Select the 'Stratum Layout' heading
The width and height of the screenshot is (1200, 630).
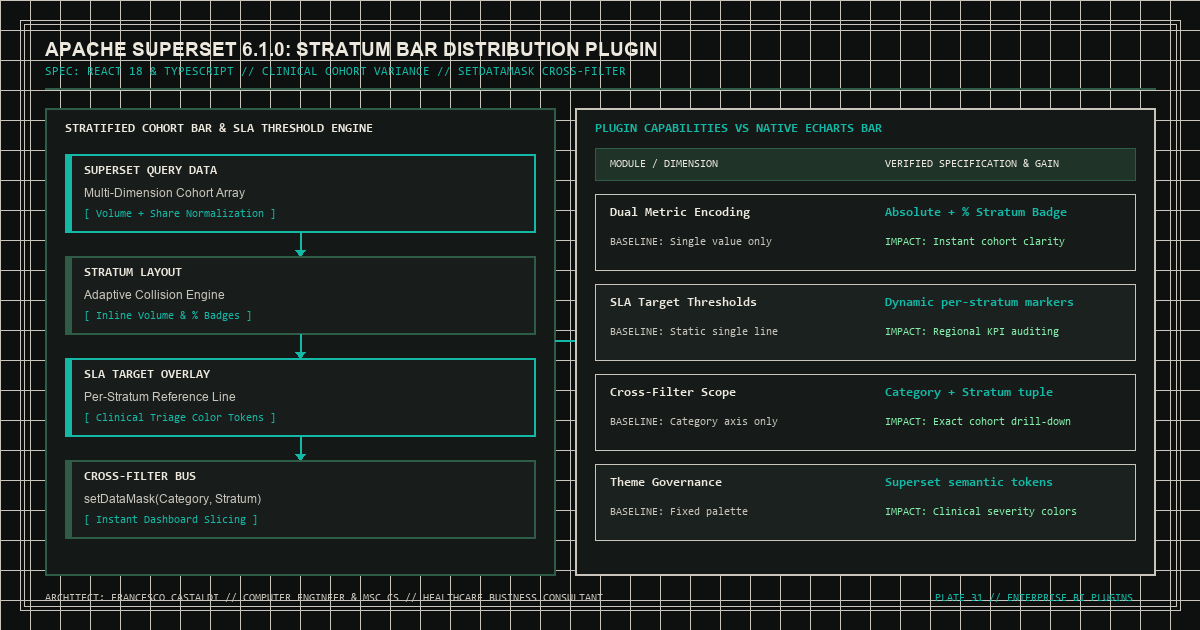133,272
